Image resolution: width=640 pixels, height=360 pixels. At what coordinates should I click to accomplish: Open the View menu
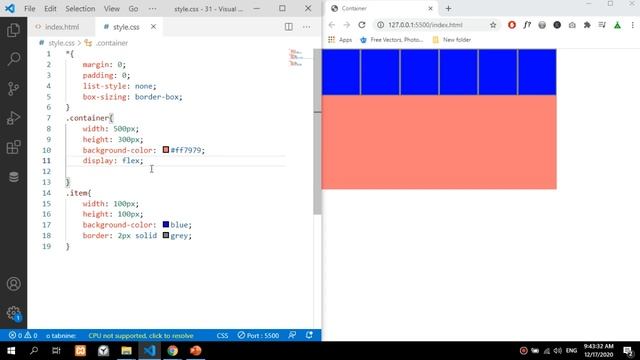(111, 9)
